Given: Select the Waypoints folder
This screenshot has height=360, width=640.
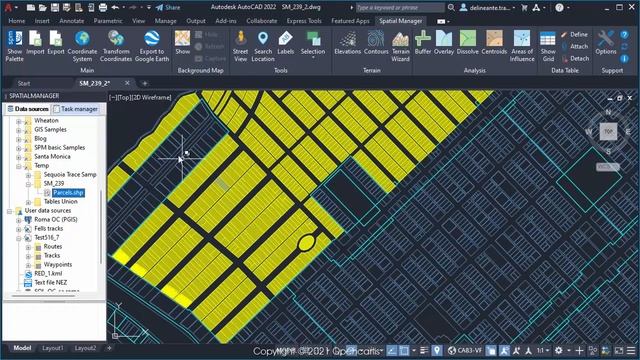Looking at the screenshot, I should pos(58,264).
